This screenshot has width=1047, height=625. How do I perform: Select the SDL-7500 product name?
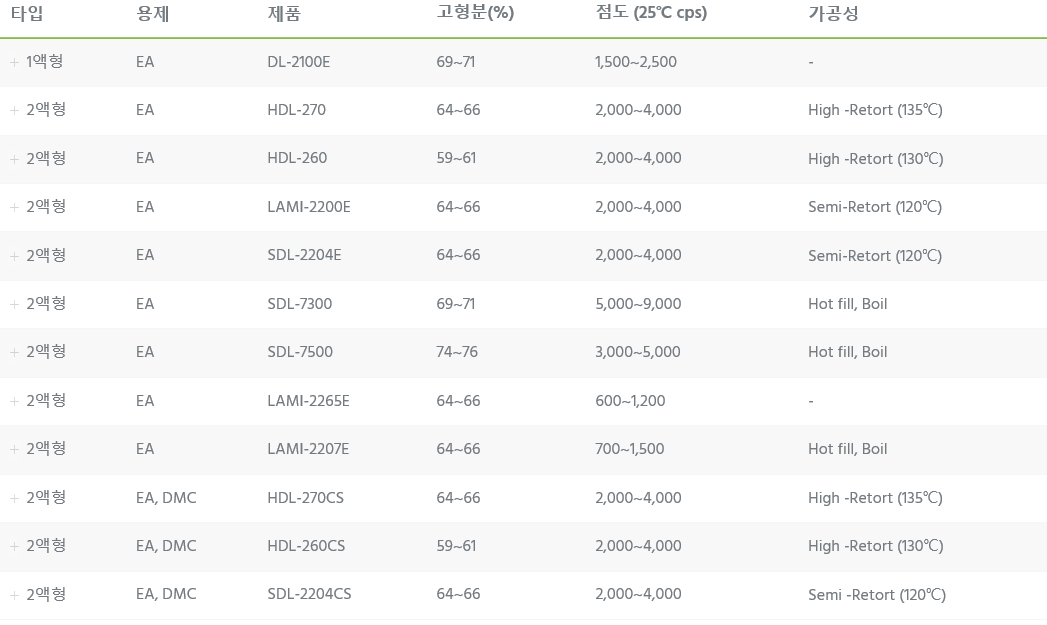[x=300, y=352]
